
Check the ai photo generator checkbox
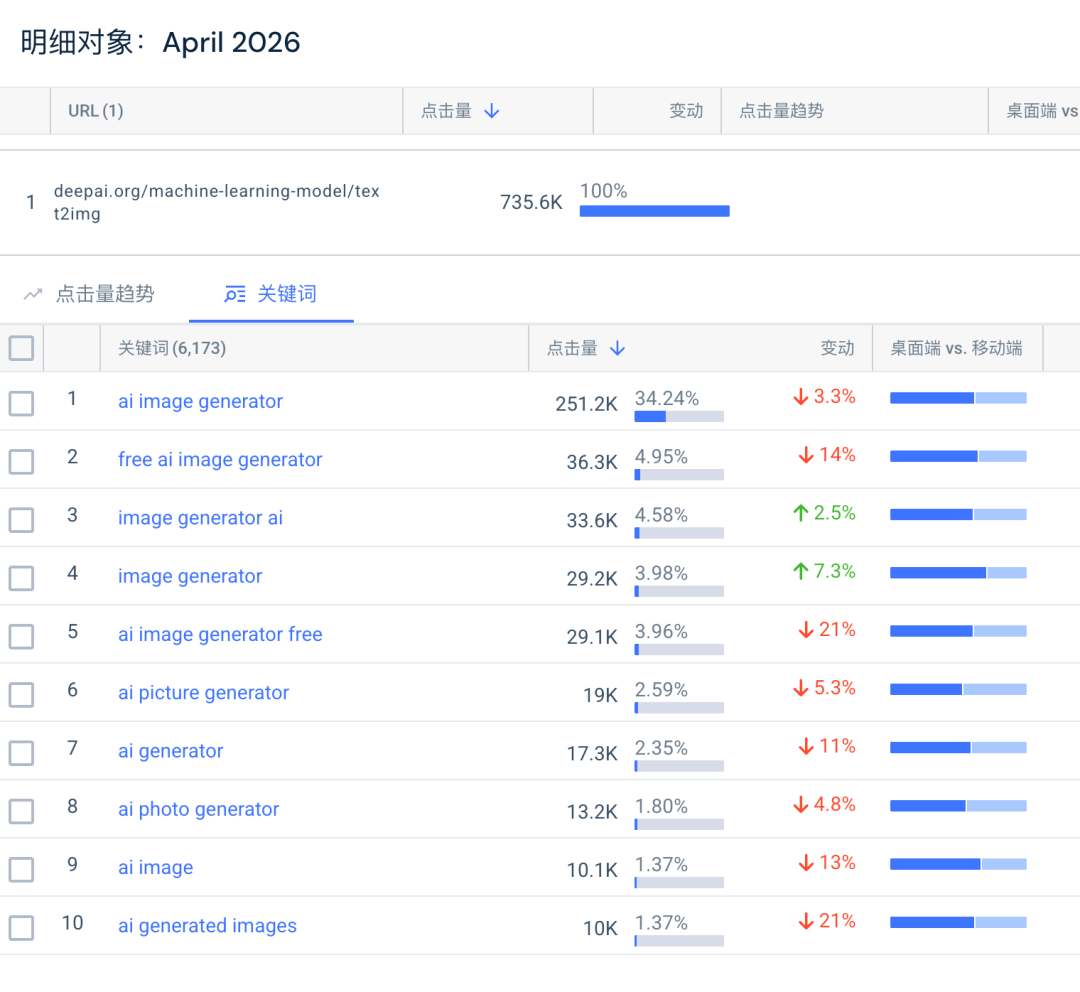click(x=21, y=811)
